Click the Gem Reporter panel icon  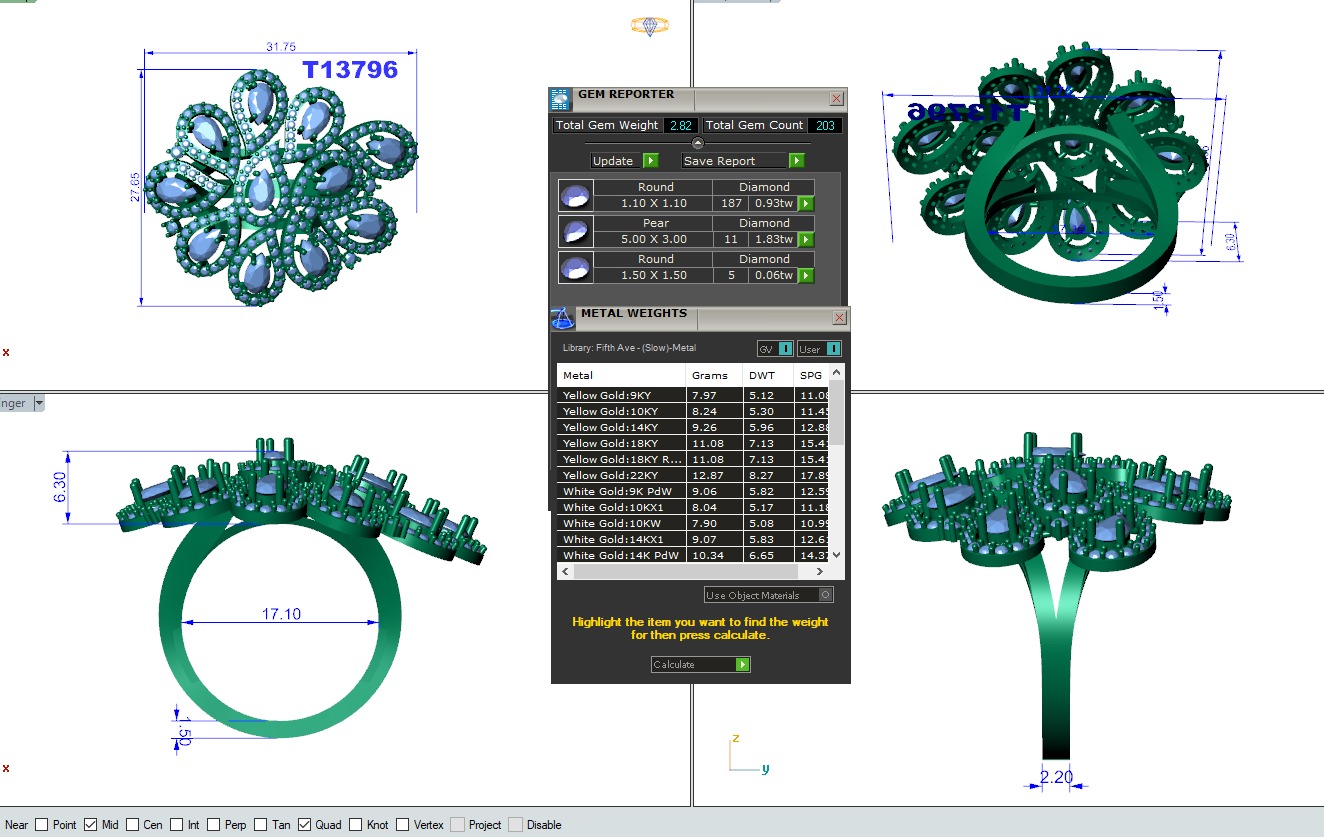(x=560, y=98)
